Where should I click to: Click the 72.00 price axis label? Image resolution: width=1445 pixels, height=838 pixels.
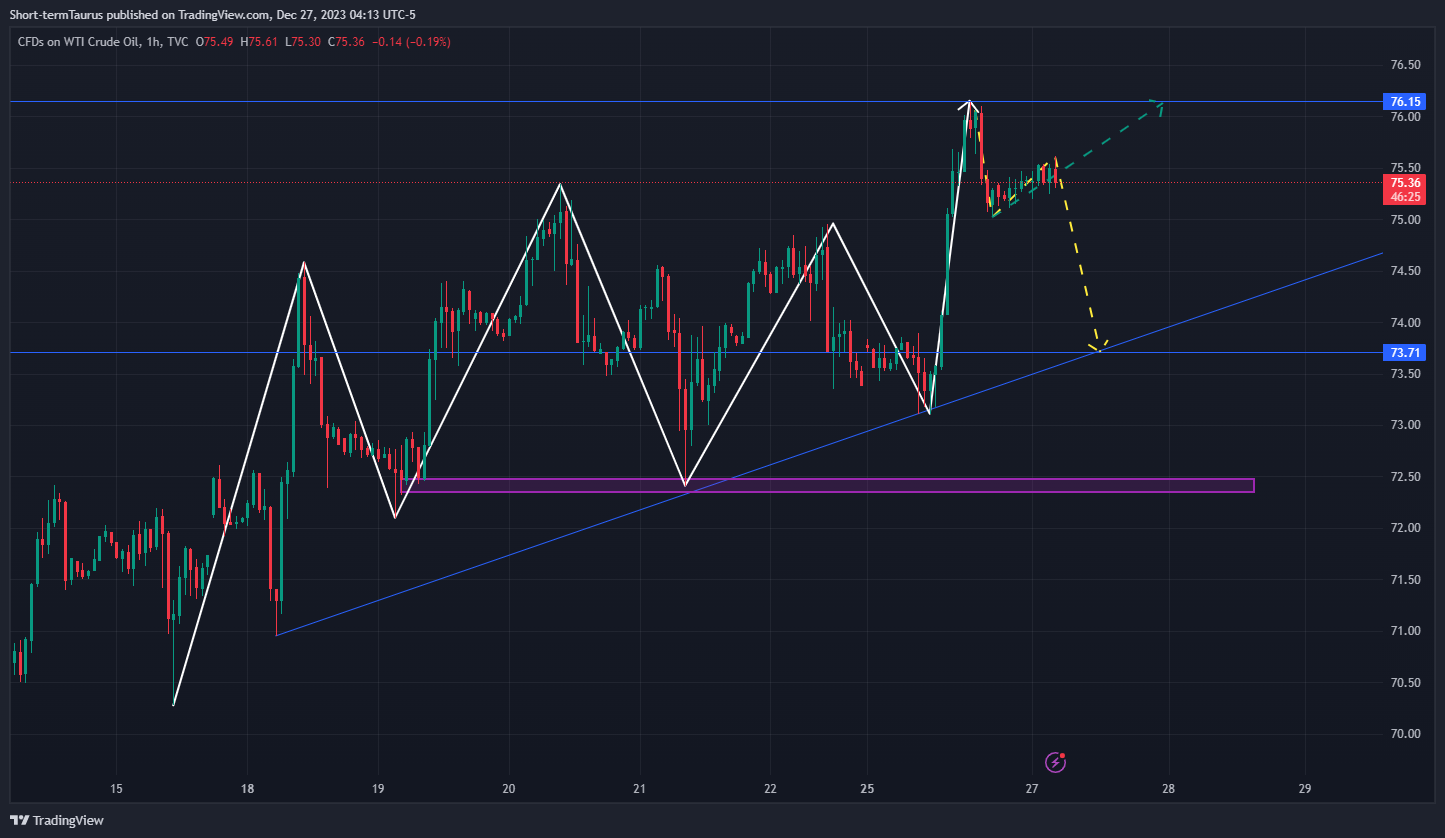tap(1405, 528)
